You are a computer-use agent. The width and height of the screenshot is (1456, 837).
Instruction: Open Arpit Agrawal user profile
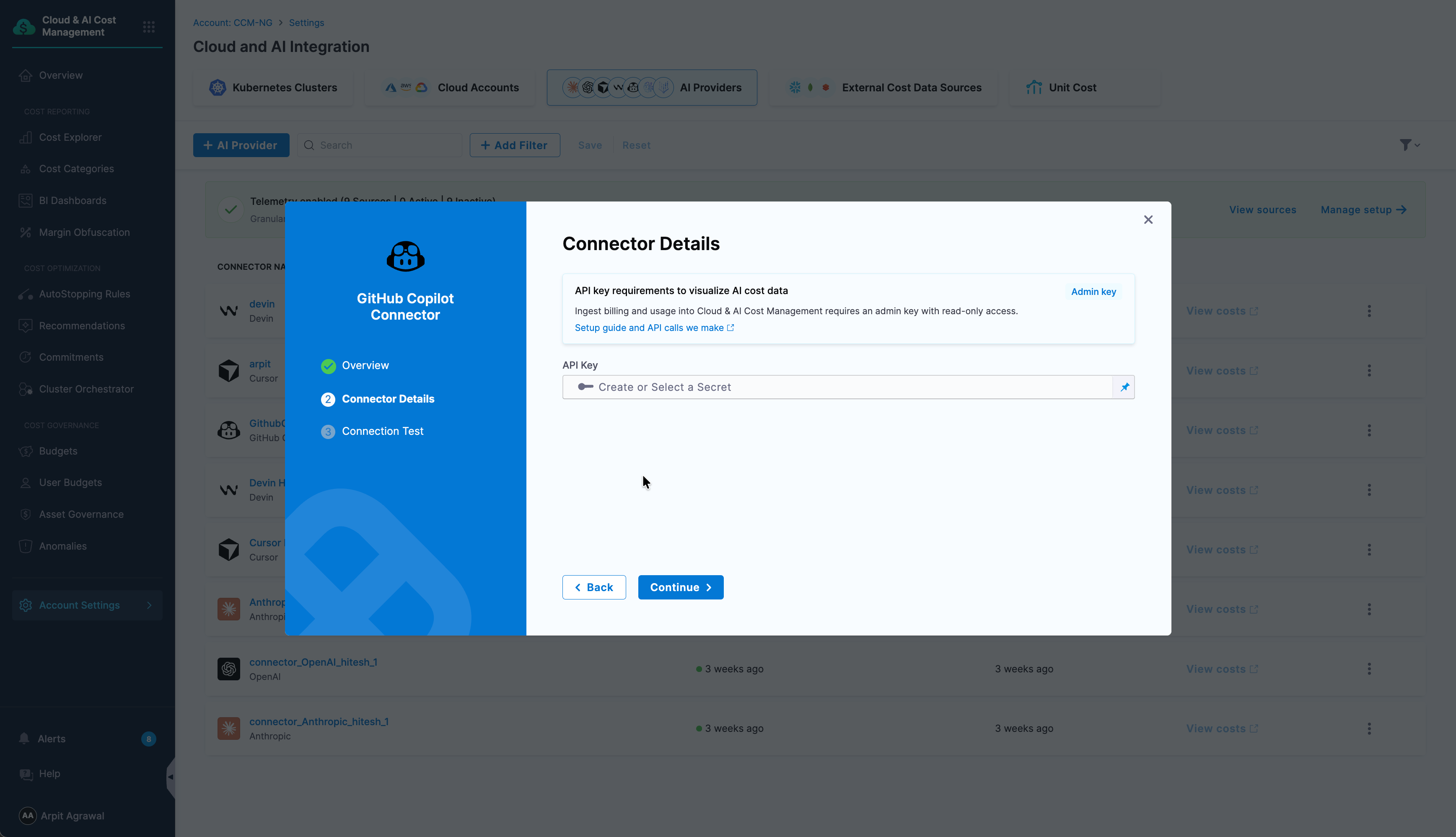(62, 816)
